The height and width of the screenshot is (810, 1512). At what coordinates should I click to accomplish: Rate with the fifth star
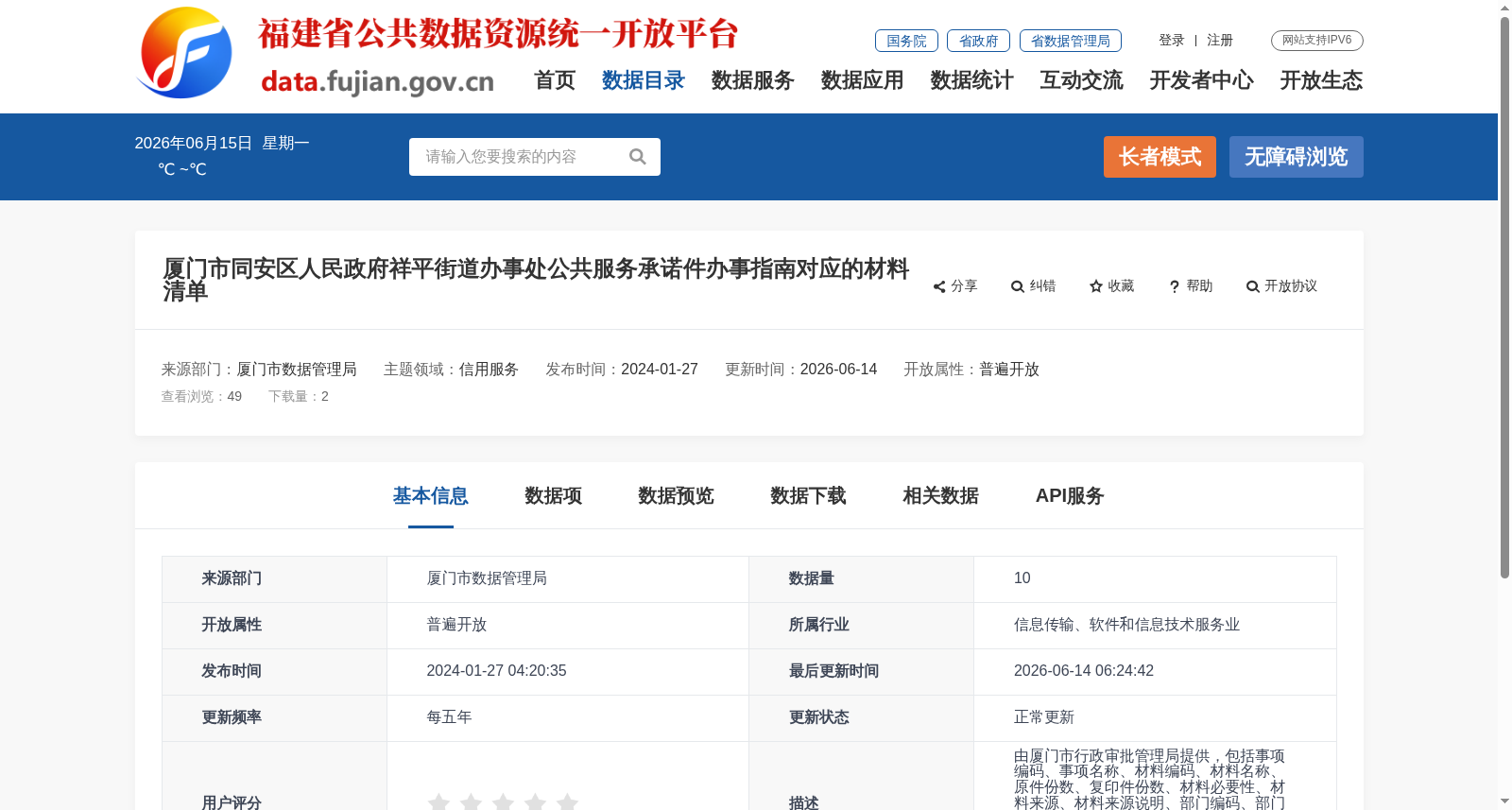pyautogui.click(x=567, y=801)
